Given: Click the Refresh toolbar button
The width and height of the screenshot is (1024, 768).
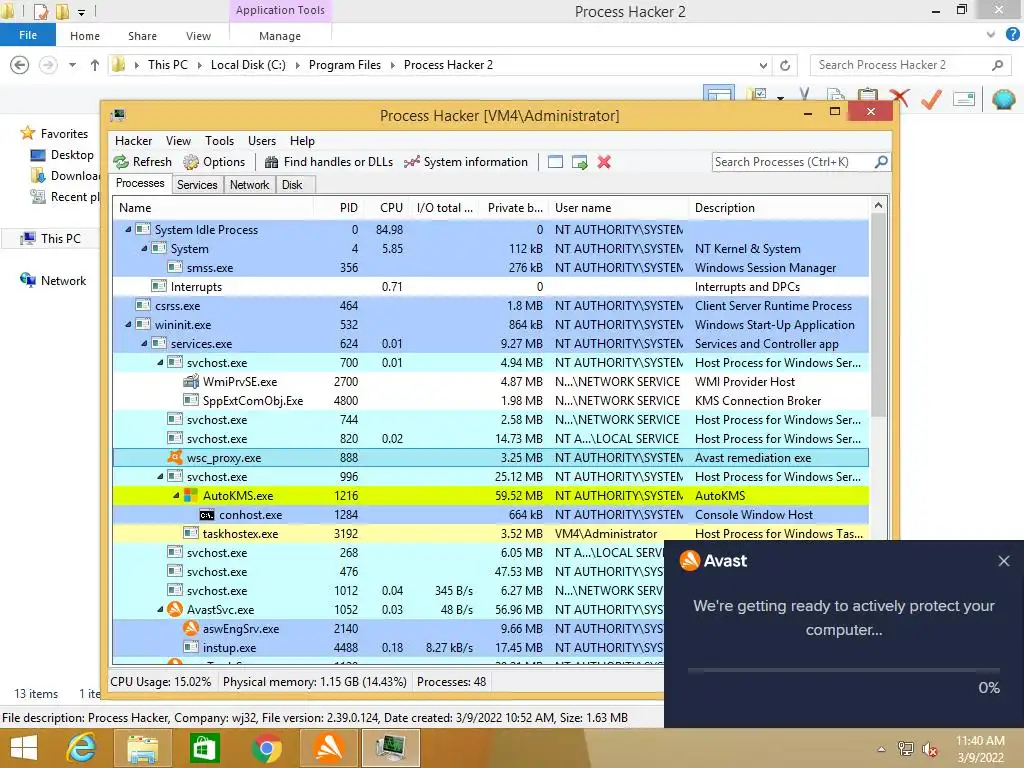Looking at the screenshot, I should coord(142,162).
